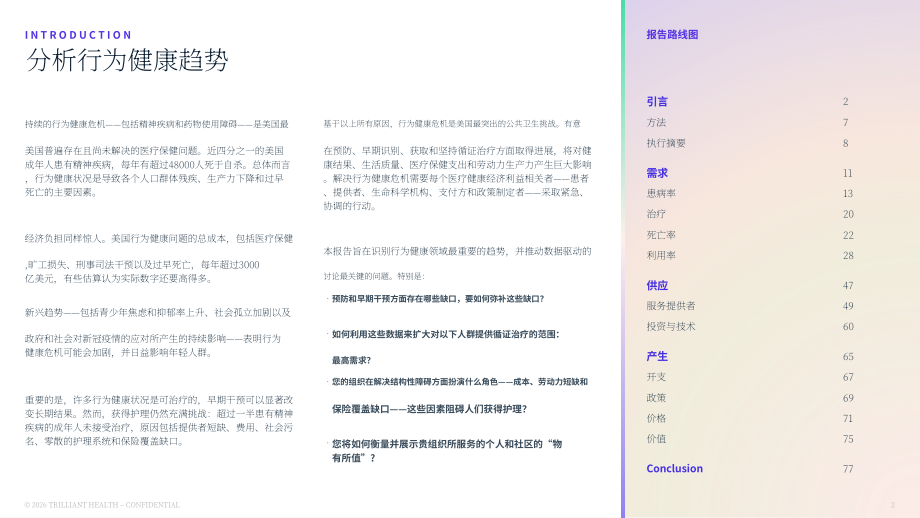Open the 价格 entry
The image size is (920, 518).
coord(656,418)
